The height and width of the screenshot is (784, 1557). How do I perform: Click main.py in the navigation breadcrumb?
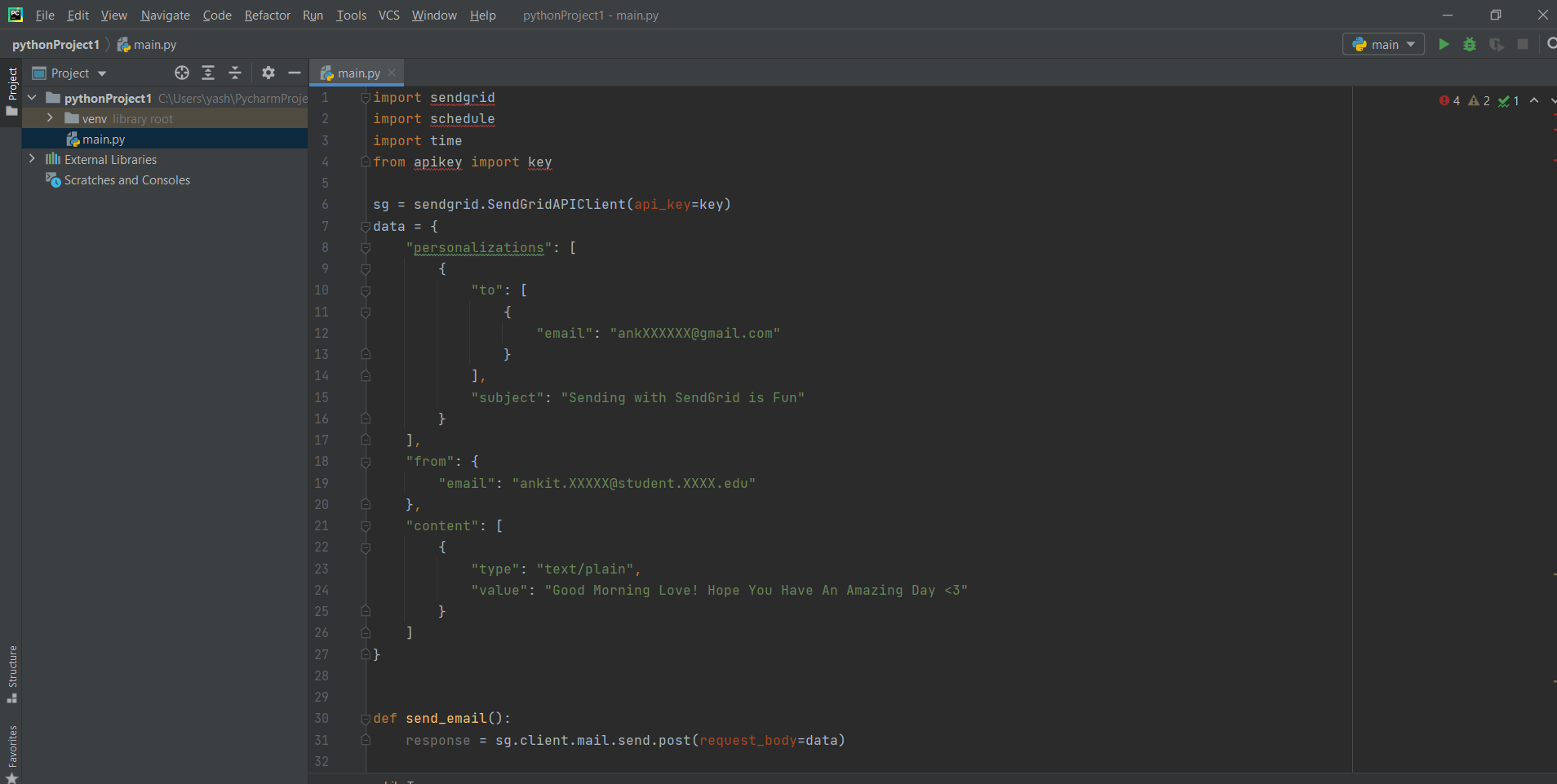[155, 45]
